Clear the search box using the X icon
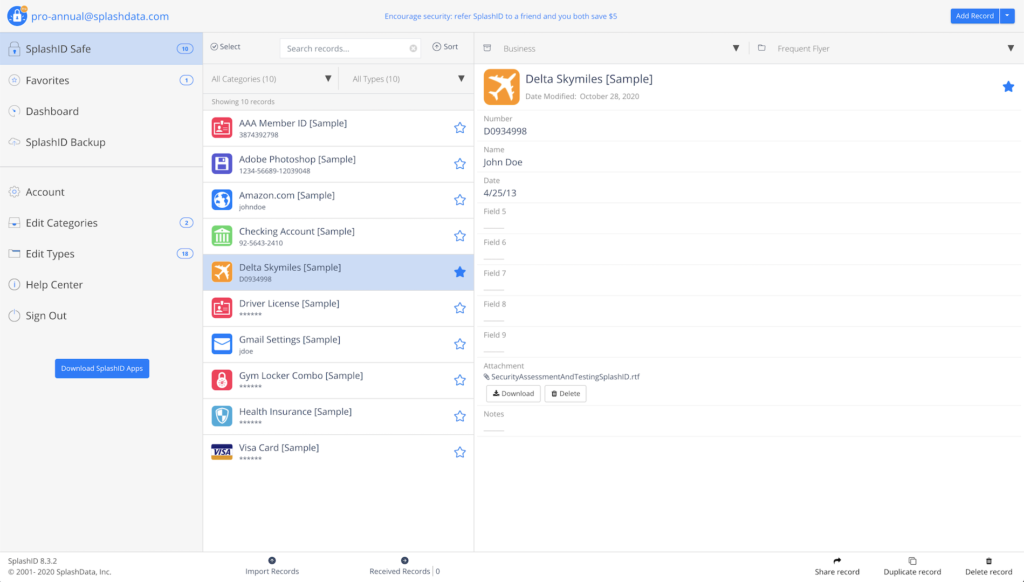 [414, 48]
